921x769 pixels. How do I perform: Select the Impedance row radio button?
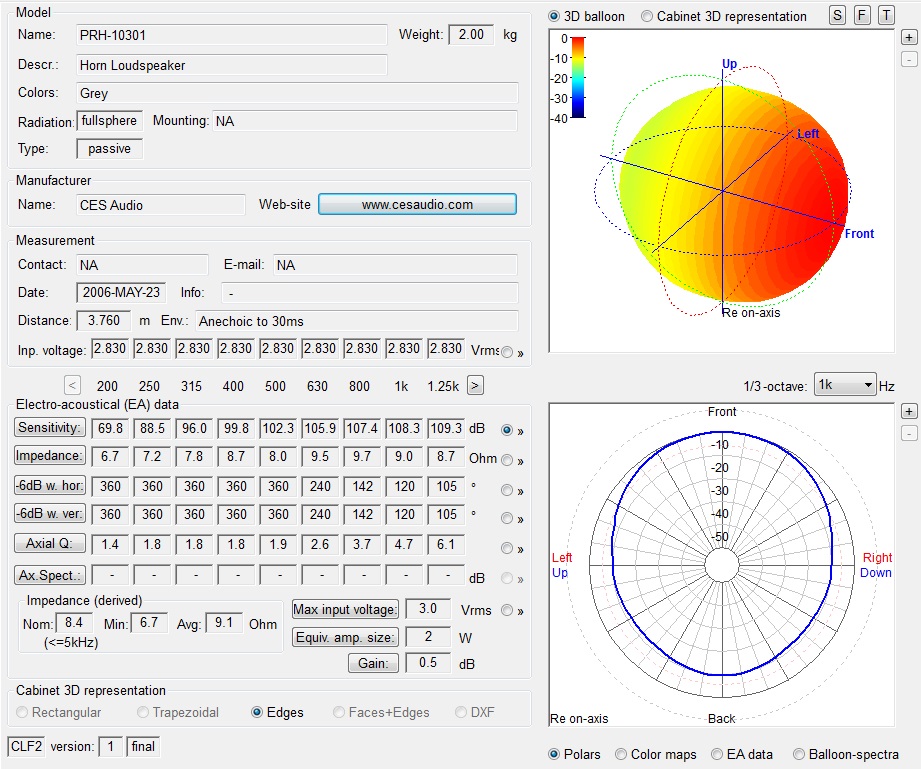point(507,460)
